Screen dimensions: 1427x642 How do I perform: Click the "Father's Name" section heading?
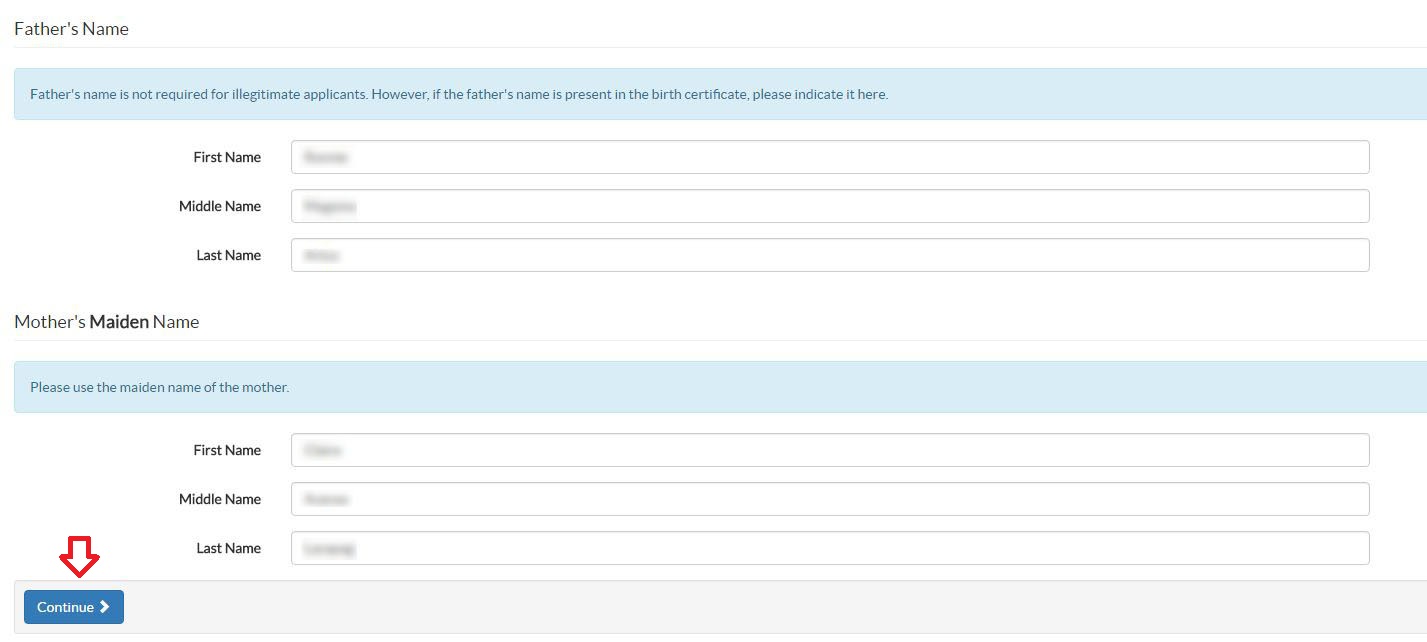pyautogui.click(x=71, y=29)
